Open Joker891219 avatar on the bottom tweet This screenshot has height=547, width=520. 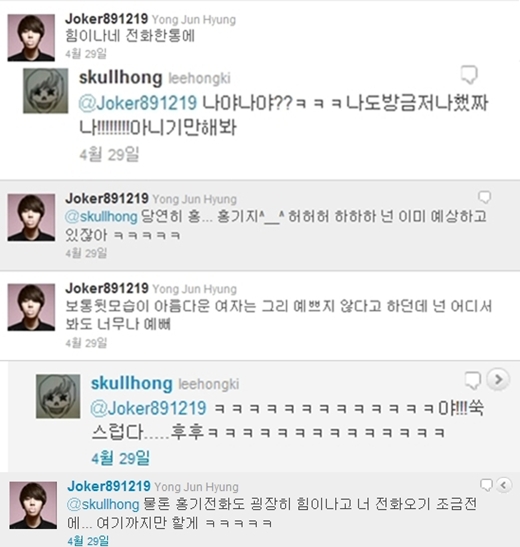[x=33, y=505]
